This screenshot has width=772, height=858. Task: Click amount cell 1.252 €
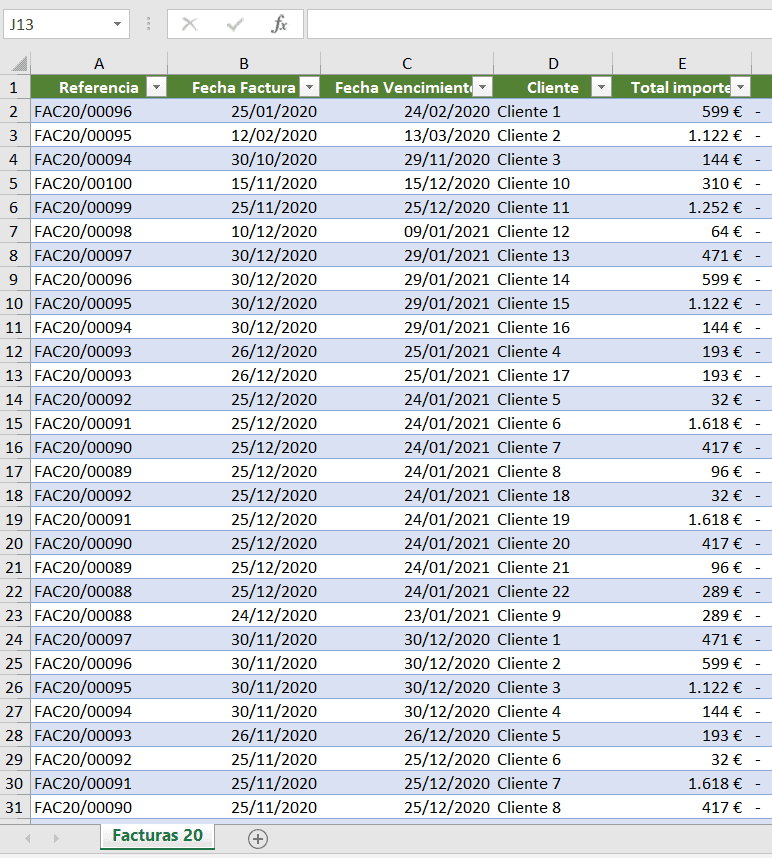point(682,207)
